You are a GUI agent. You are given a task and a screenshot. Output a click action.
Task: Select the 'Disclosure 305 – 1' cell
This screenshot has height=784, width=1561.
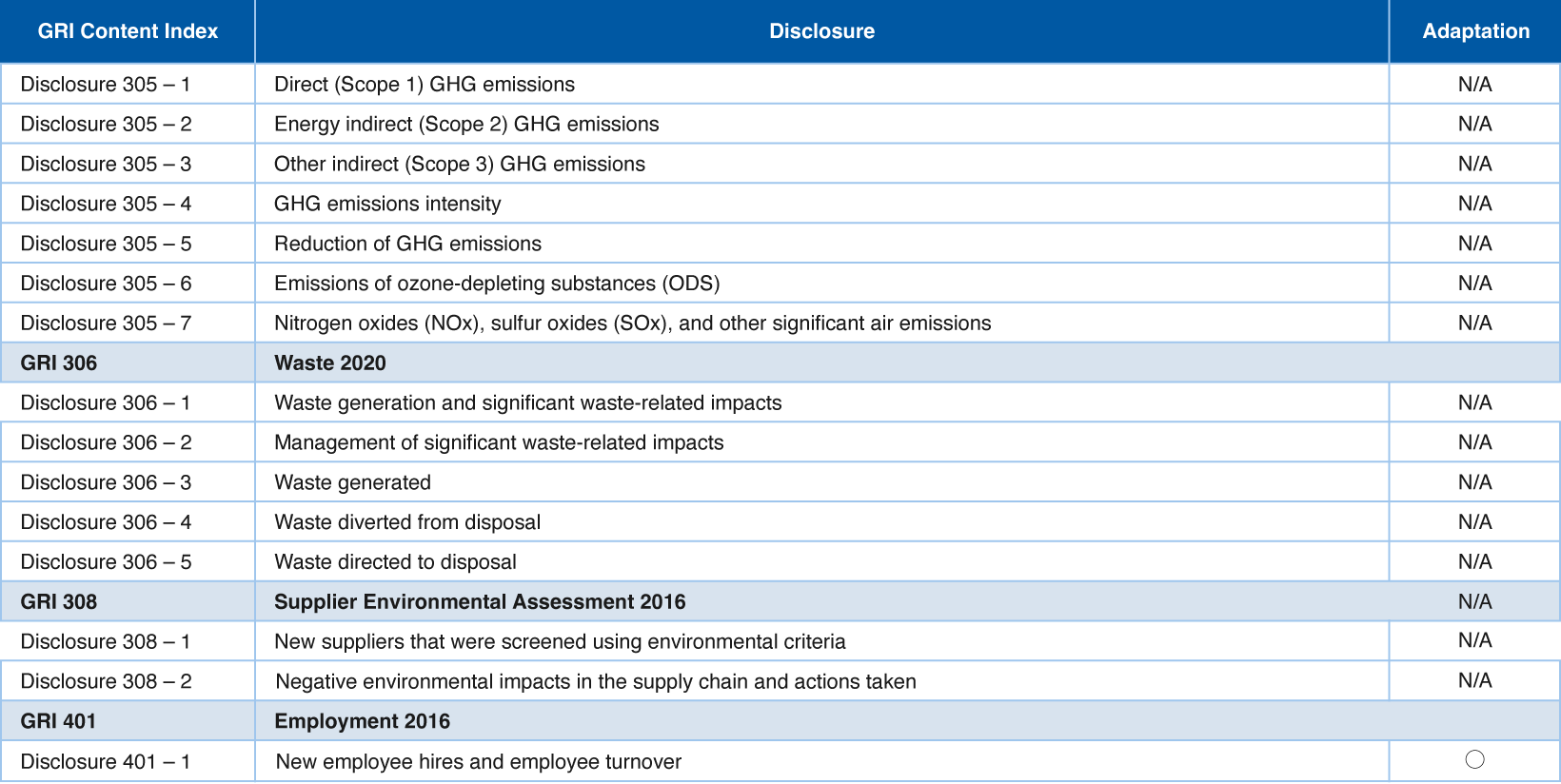128,84
